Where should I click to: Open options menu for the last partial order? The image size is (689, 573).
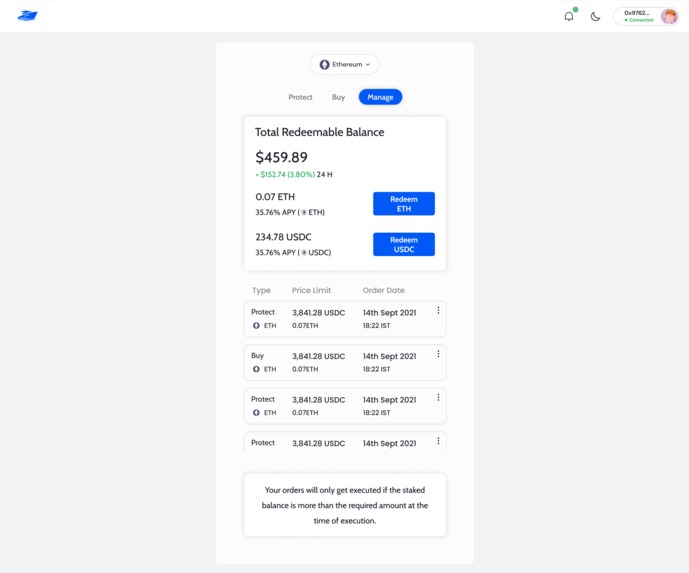click(438, 441)
